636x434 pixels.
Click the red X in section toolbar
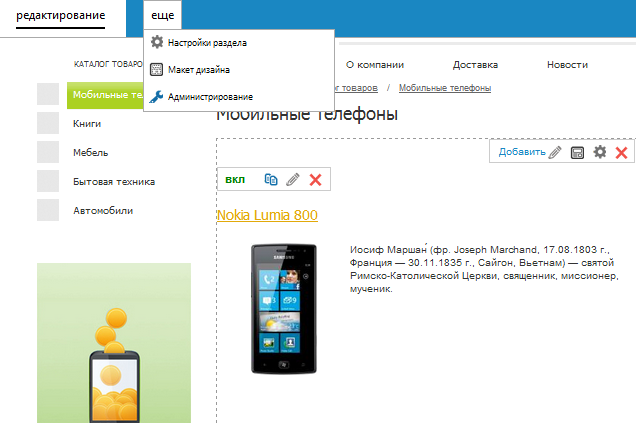pyautogui.click(x=621, y=152)
